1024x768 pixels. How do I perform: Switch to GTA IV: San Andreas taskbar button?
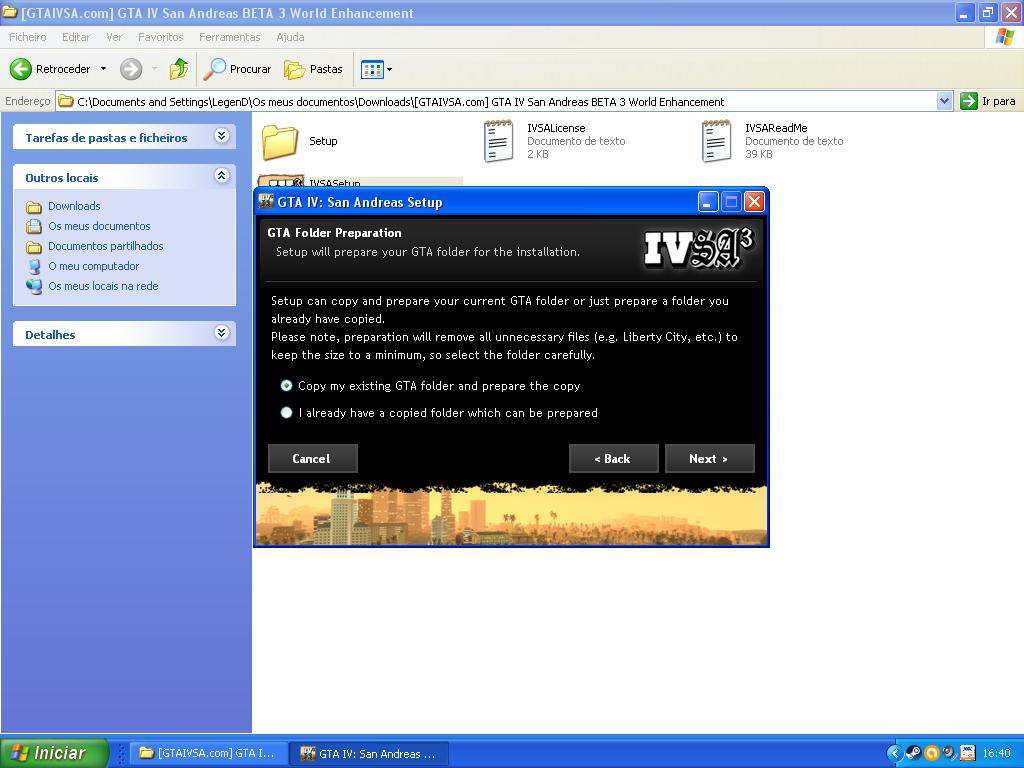click(x=369, y=753)
